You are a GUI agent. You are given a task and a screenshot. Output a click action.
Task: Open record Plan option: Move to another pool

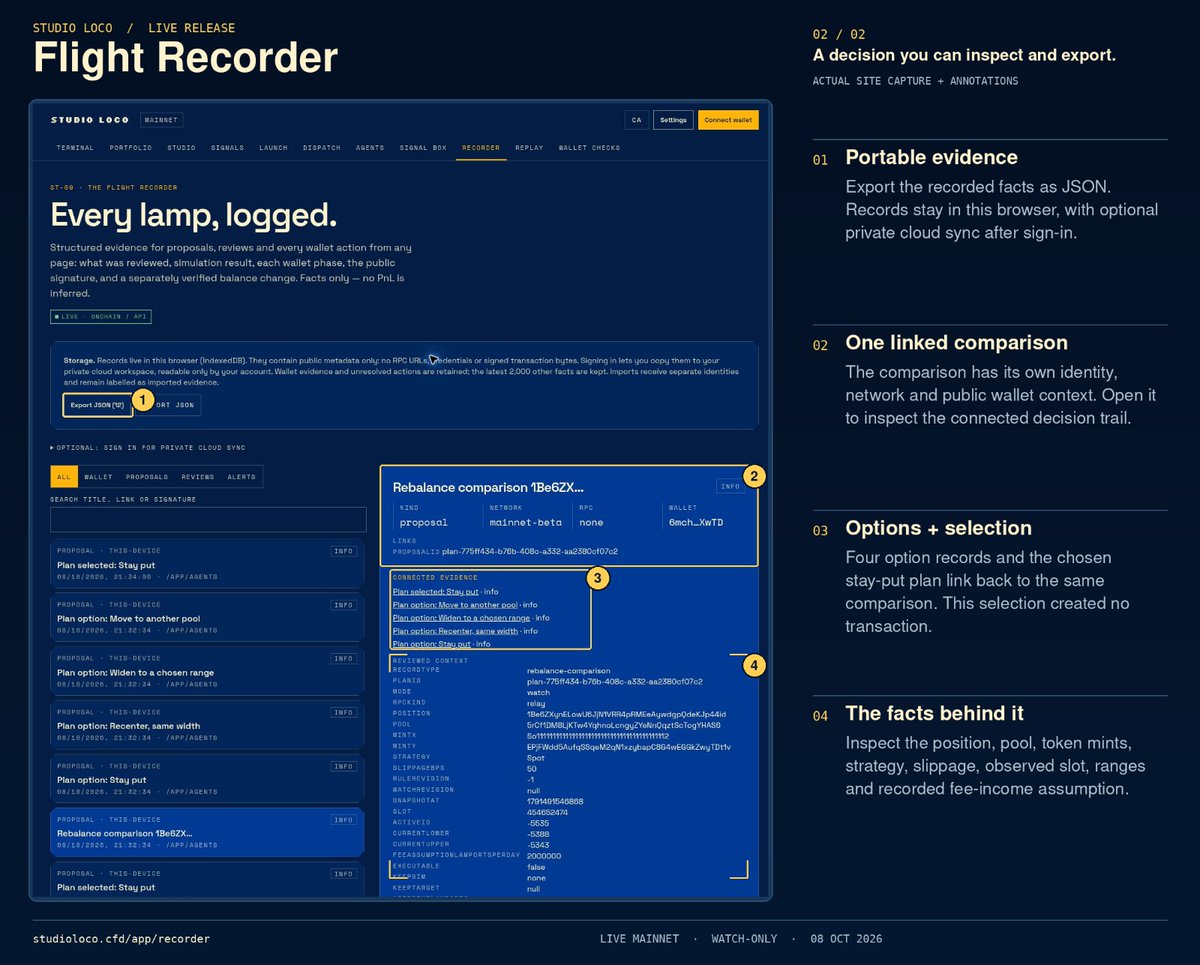[x=207, y=619]
